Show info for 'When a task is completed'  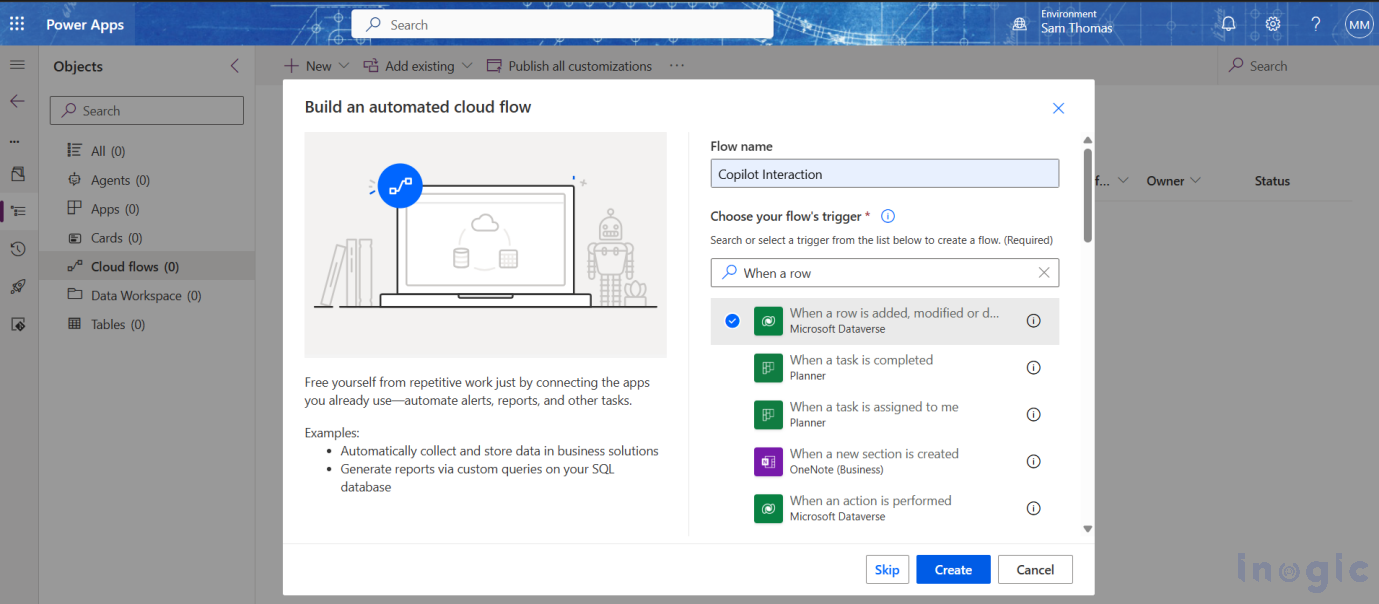(x=1033, y=367)
